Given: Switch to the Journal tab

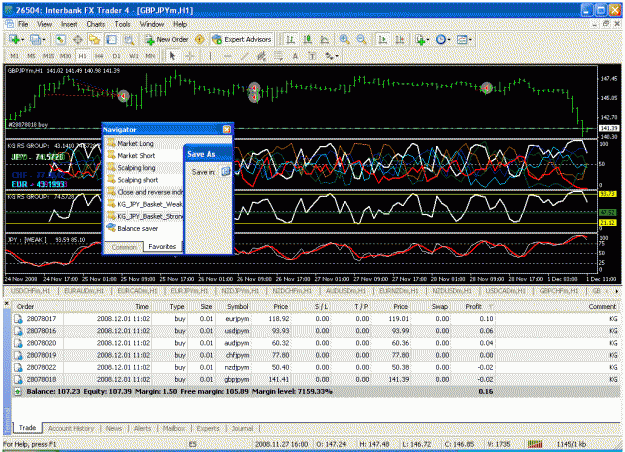Looking at the screenshot, I should coord(242,428).
